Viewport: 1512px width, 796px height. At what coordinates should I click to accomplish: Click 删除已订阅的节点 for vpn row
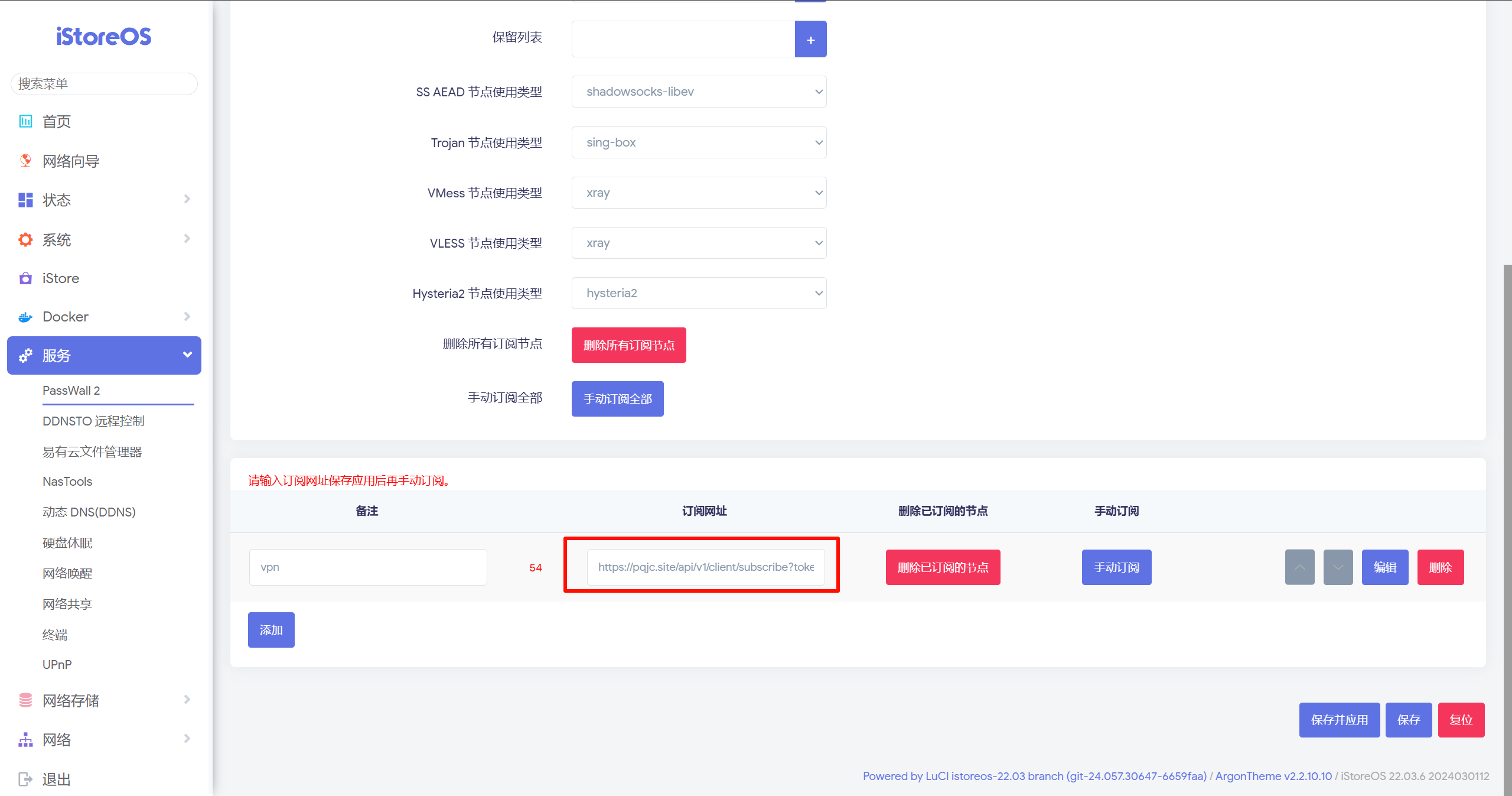pyautogui.click(x=943, y=567)
